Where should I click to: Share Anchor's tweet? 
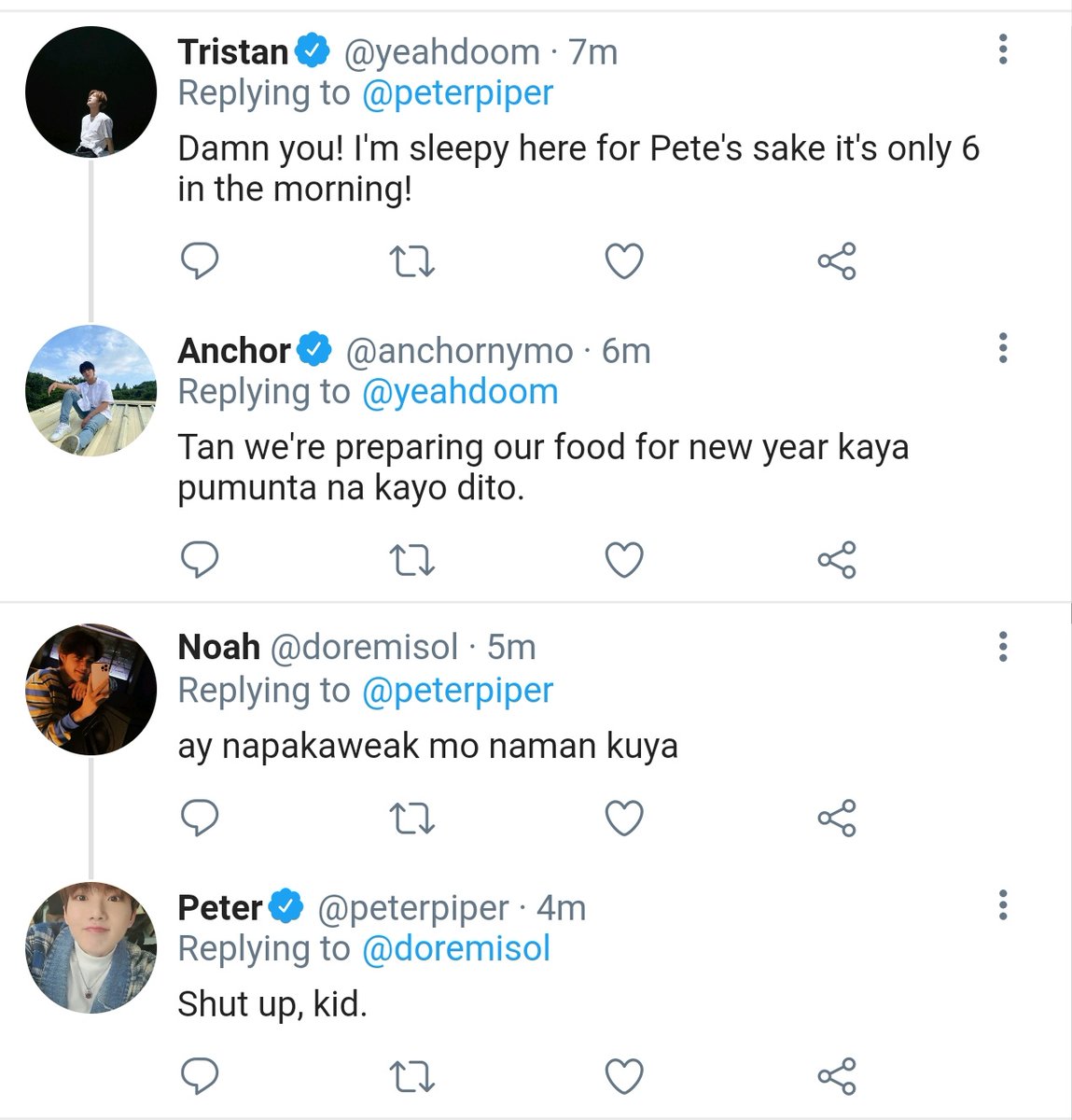click(837, 560)
